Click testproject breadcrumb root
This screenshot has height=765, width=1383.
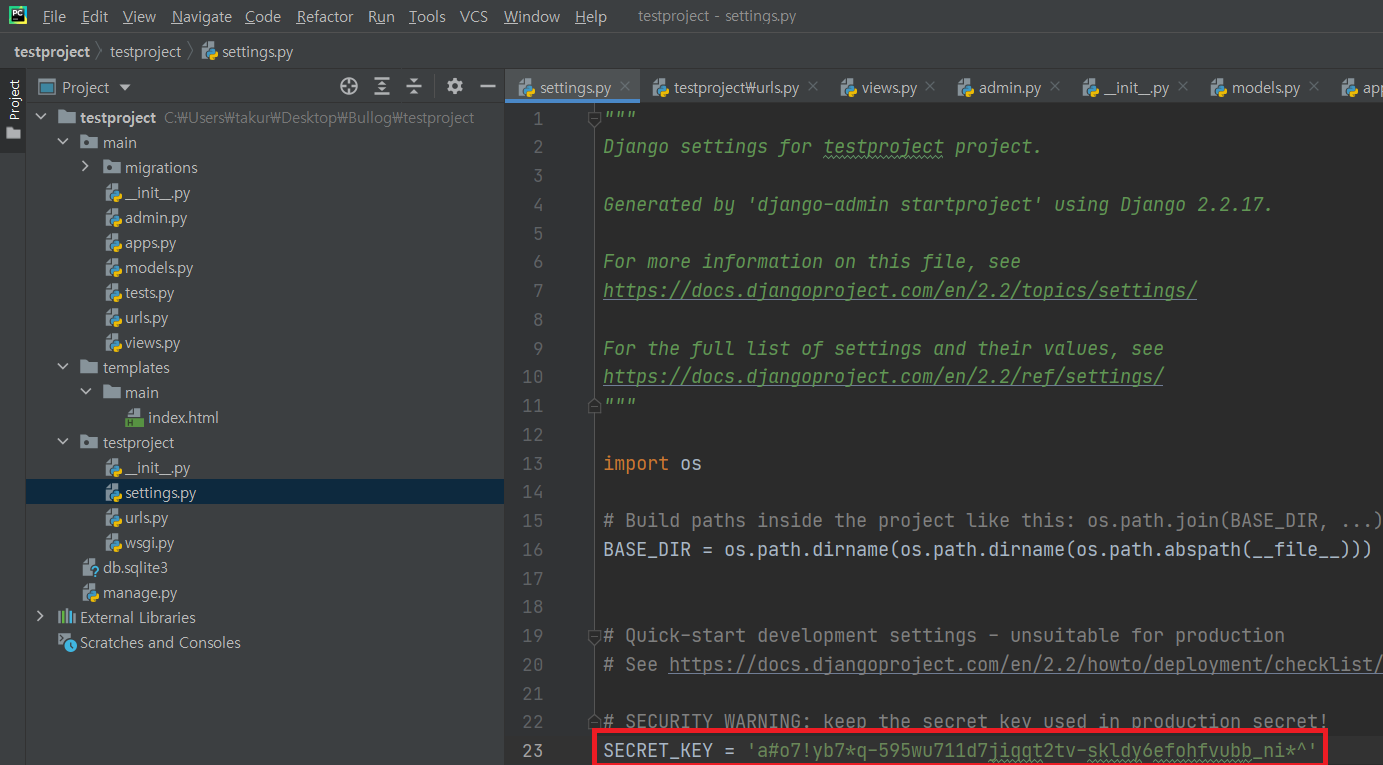pyautogui.click(x=52, y=51)
